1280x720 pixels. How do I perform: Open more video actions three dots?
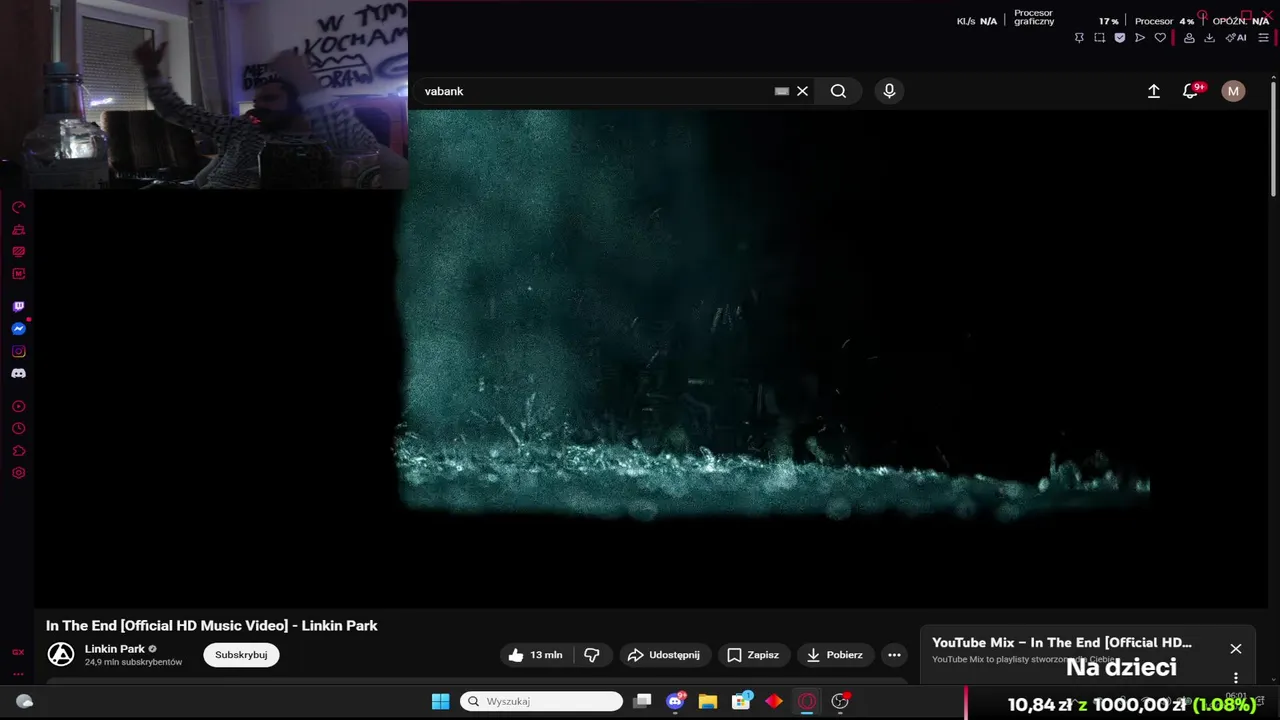[894, 655]
